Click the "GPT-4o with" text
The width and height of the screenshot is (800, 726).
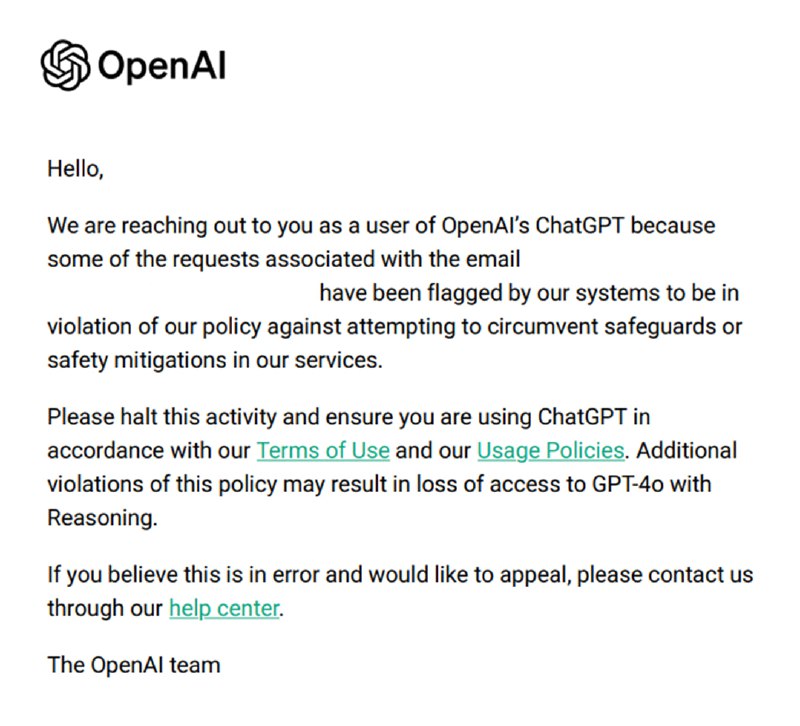(x=651, y=485)
